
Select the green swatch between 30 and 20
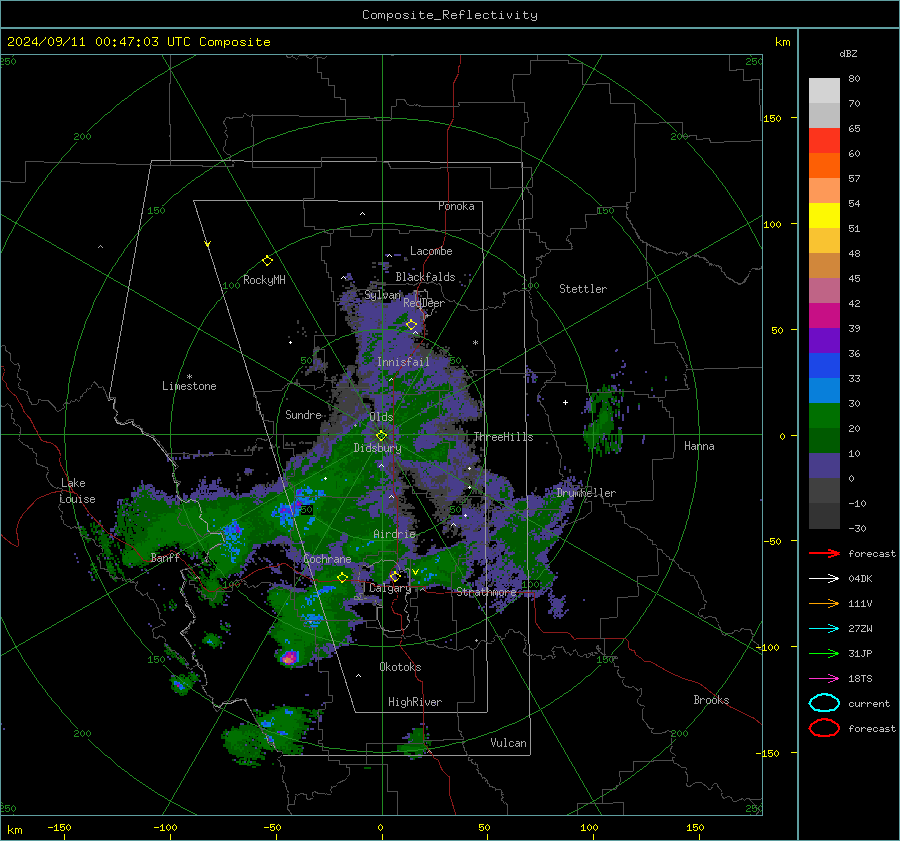(x=824, y=416)
